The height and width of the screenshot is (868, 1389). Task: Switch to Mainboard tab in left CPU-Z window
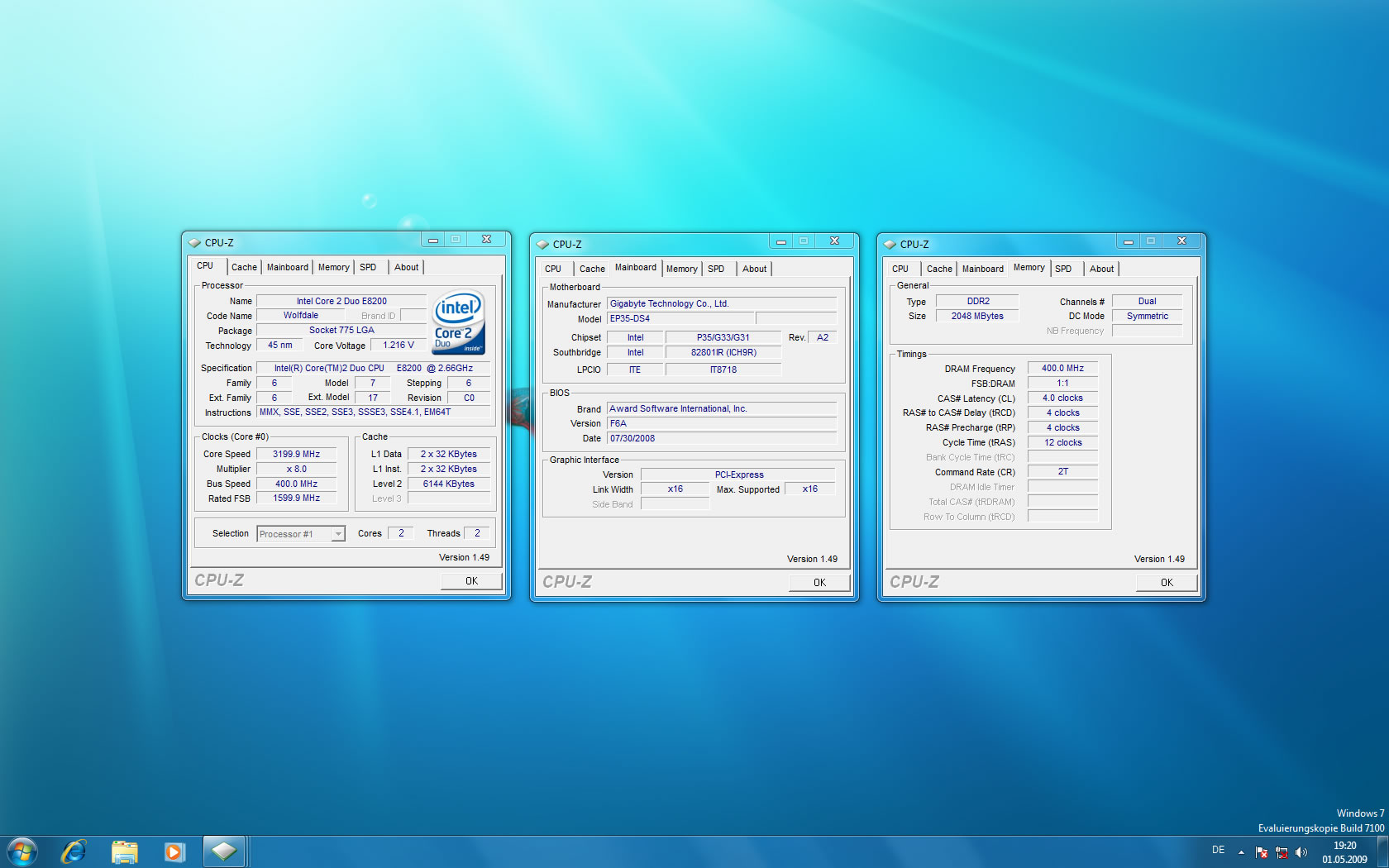point(287,268)
